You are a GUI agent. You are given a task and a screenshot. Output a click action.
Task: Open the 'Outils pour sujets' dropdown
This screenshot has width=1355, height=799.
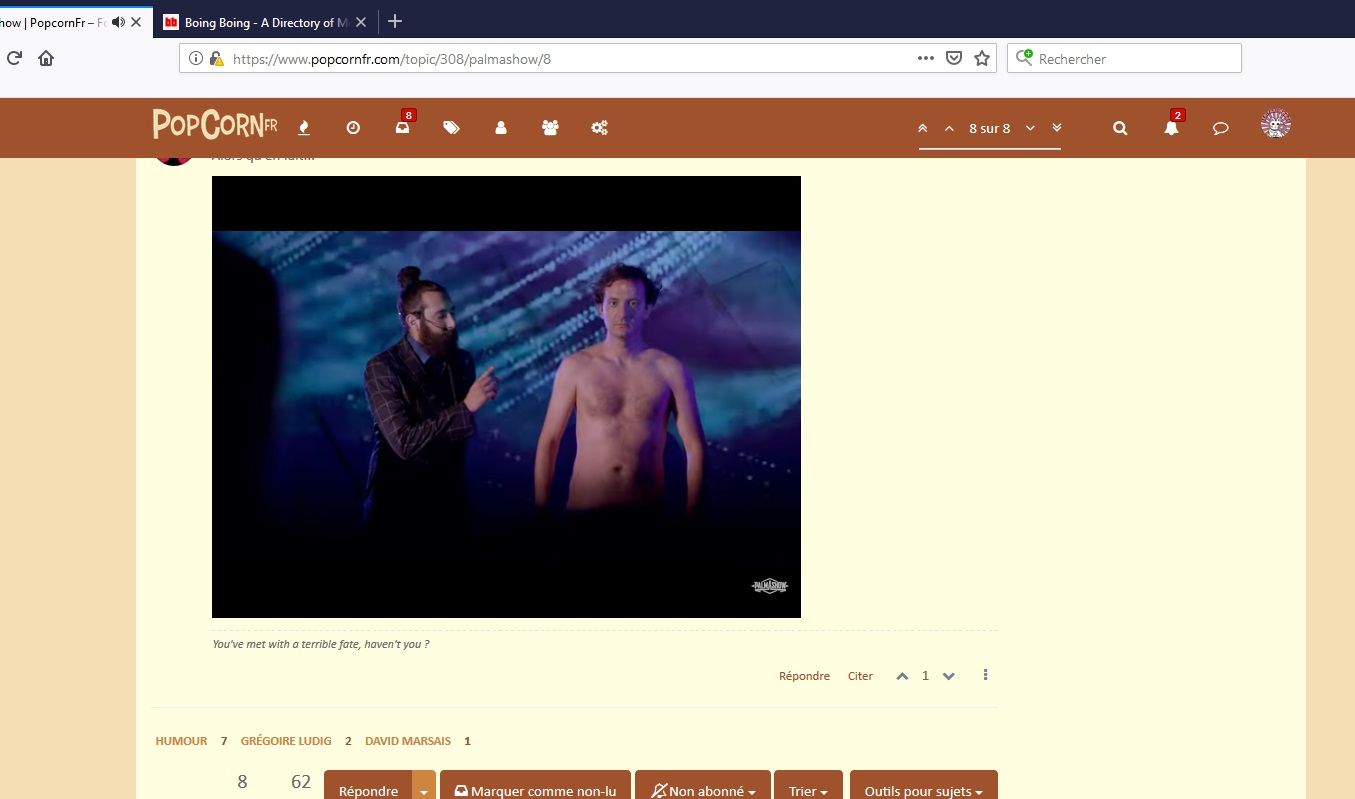924,786
